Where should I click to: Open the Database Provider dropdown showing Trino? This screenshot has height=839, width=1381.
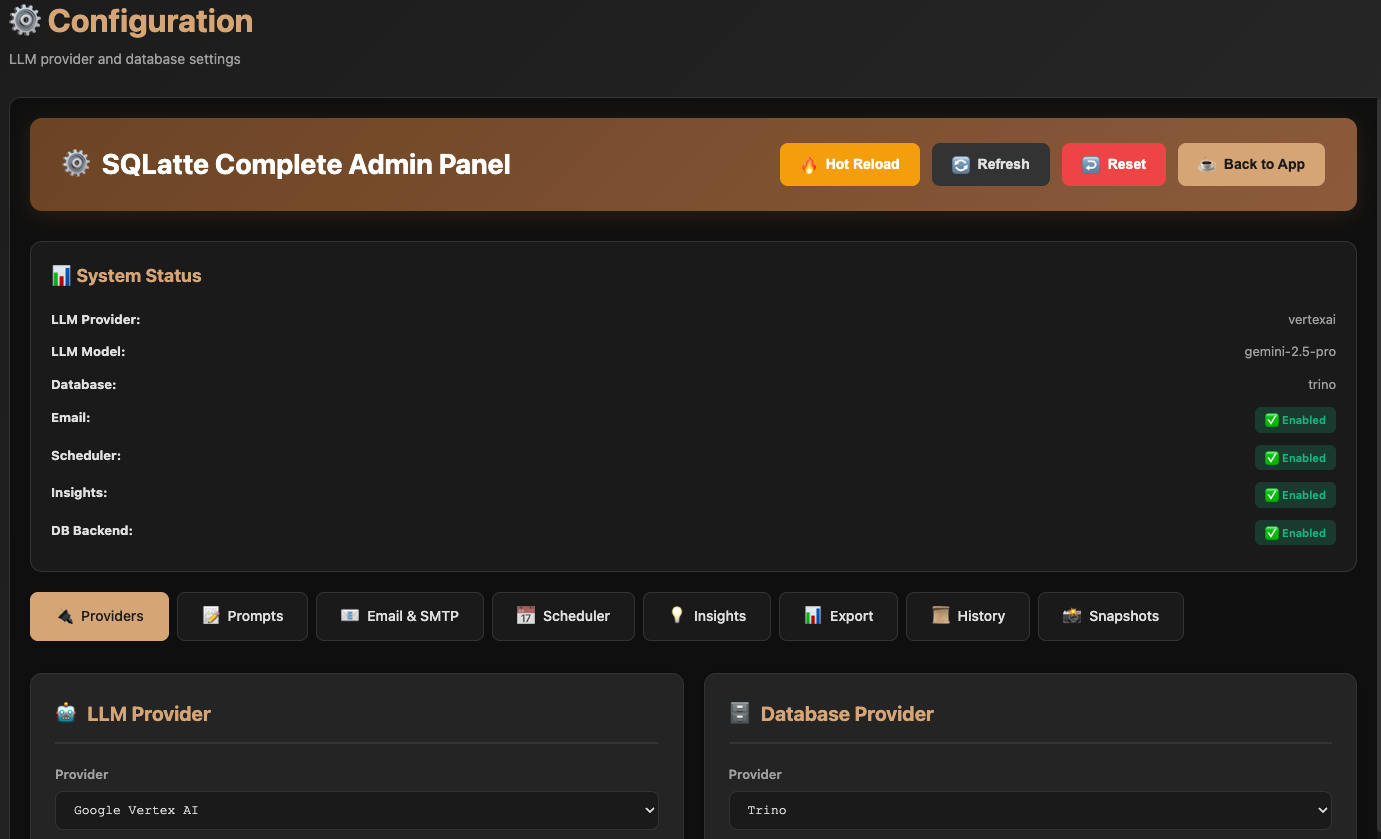coord(1030,810)
